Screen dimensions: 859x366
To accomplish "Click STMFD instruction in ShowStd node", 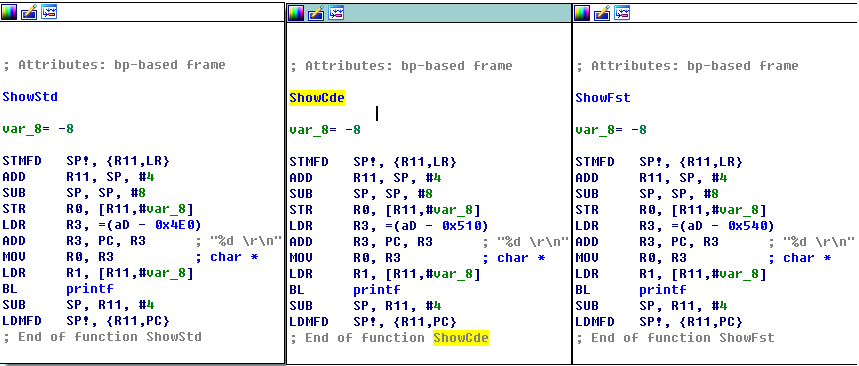I will click(86, 161).
